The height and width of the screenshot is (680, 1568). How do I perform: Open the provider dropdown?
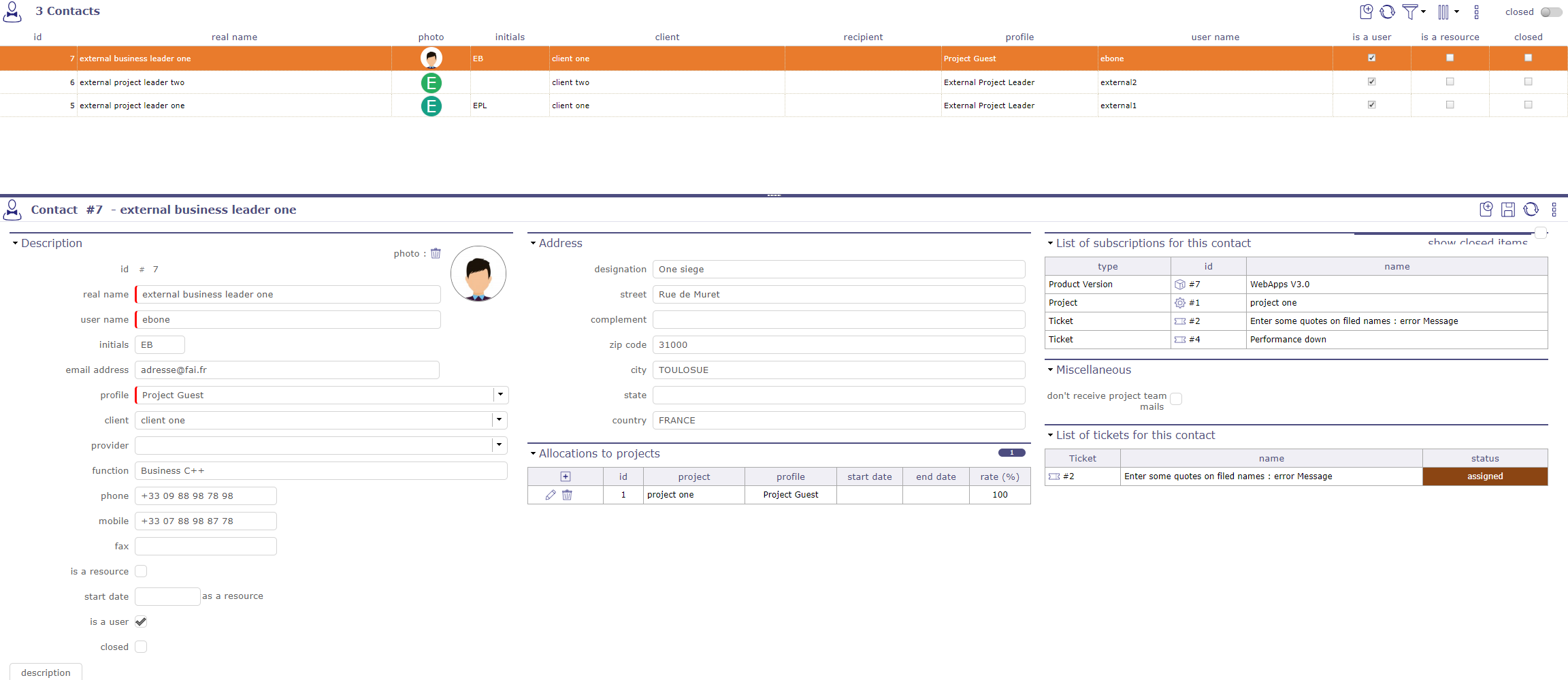[x=500, y=445]
